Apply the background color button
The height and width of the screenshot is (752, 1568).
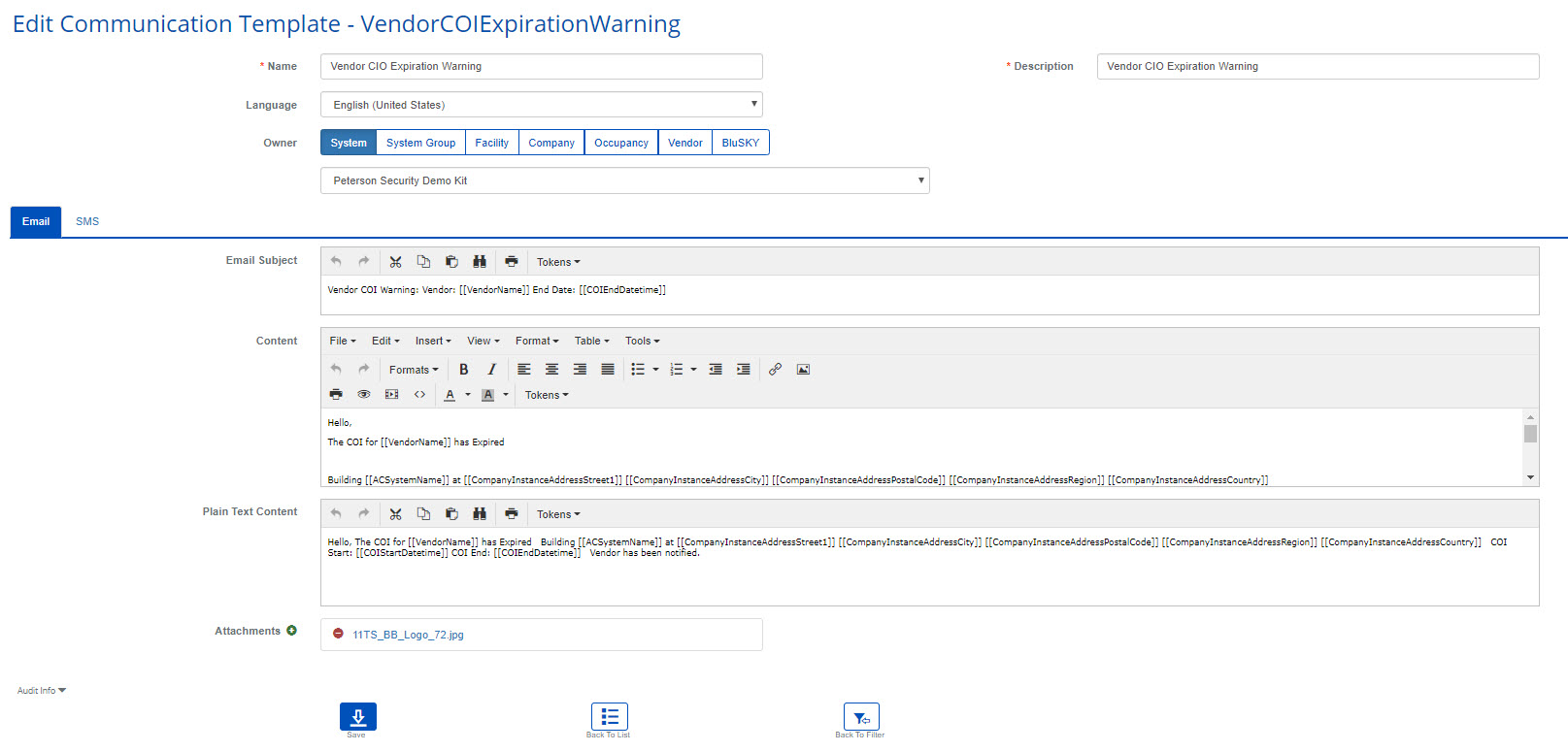click(487, 395)
